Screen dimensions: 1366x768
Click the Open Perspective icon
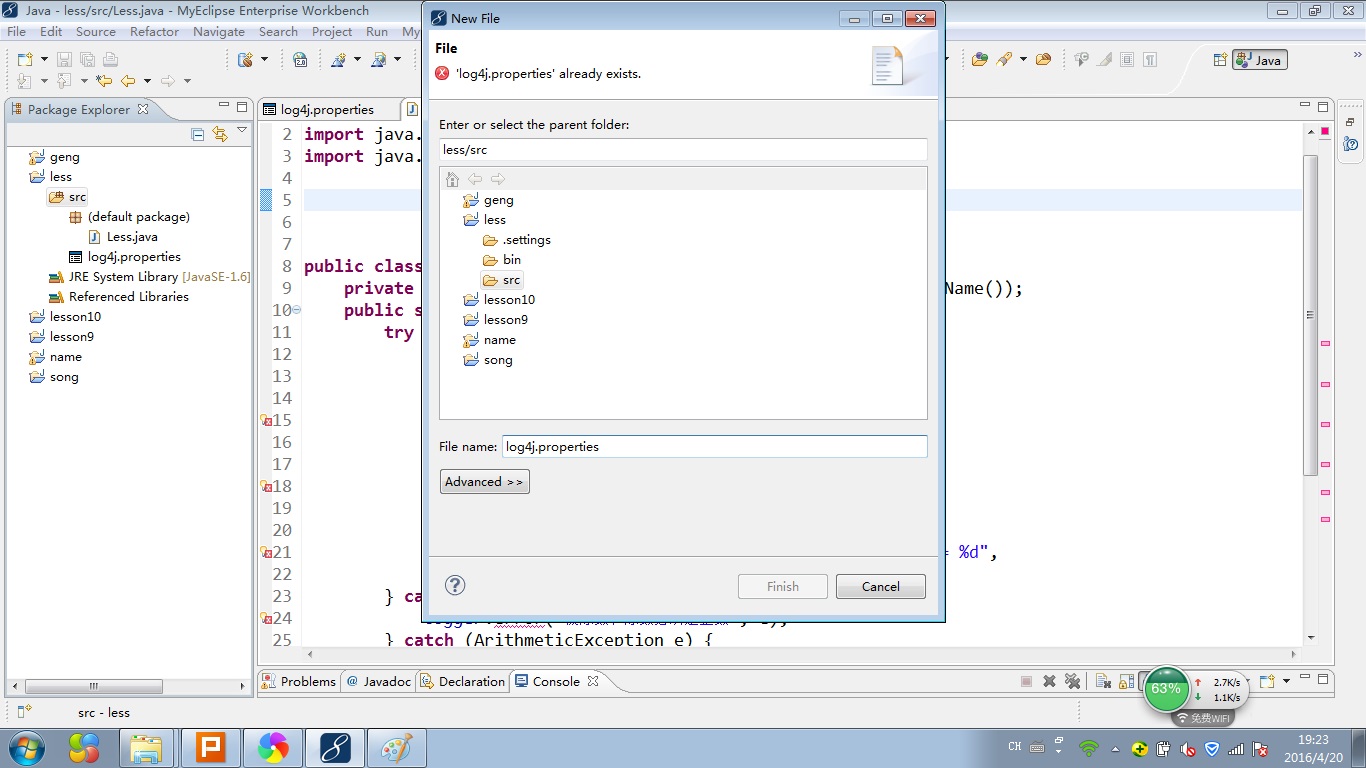point(1220,60)
